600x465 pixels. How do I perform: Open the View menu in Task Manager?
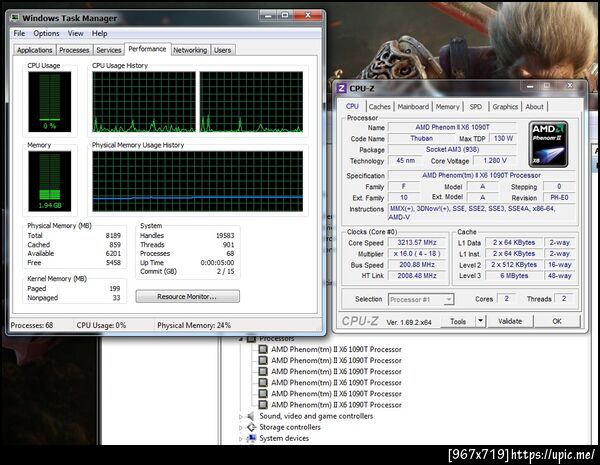[x=75, y=33]
